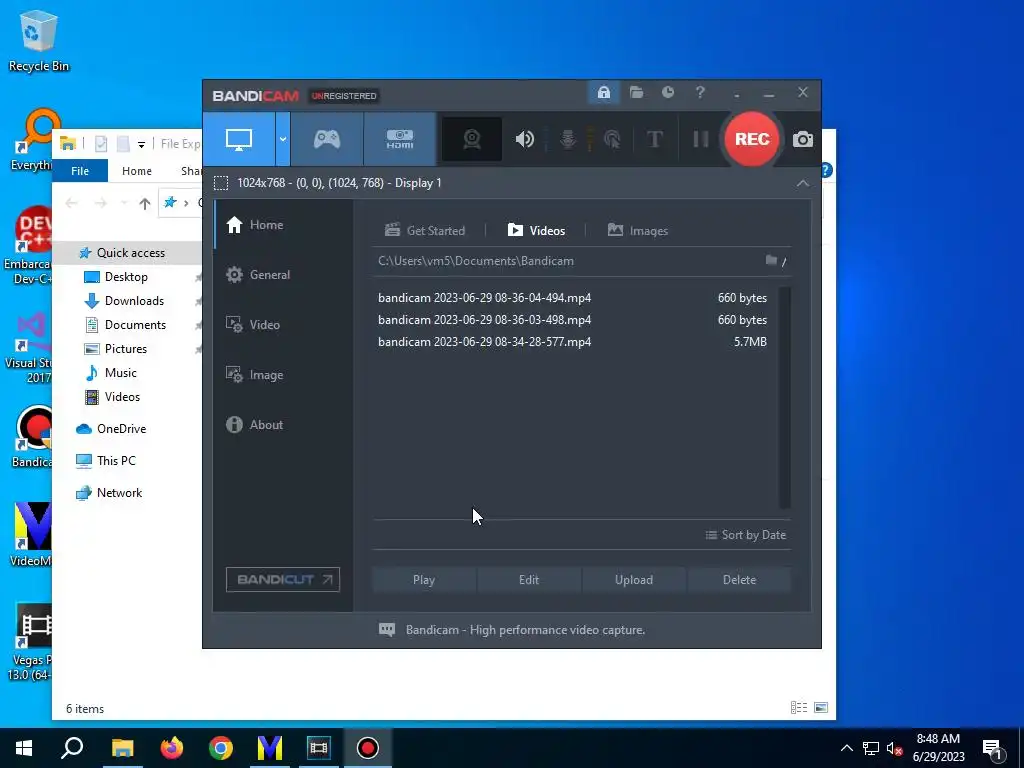Click the Edit button

tap(529, 580)
